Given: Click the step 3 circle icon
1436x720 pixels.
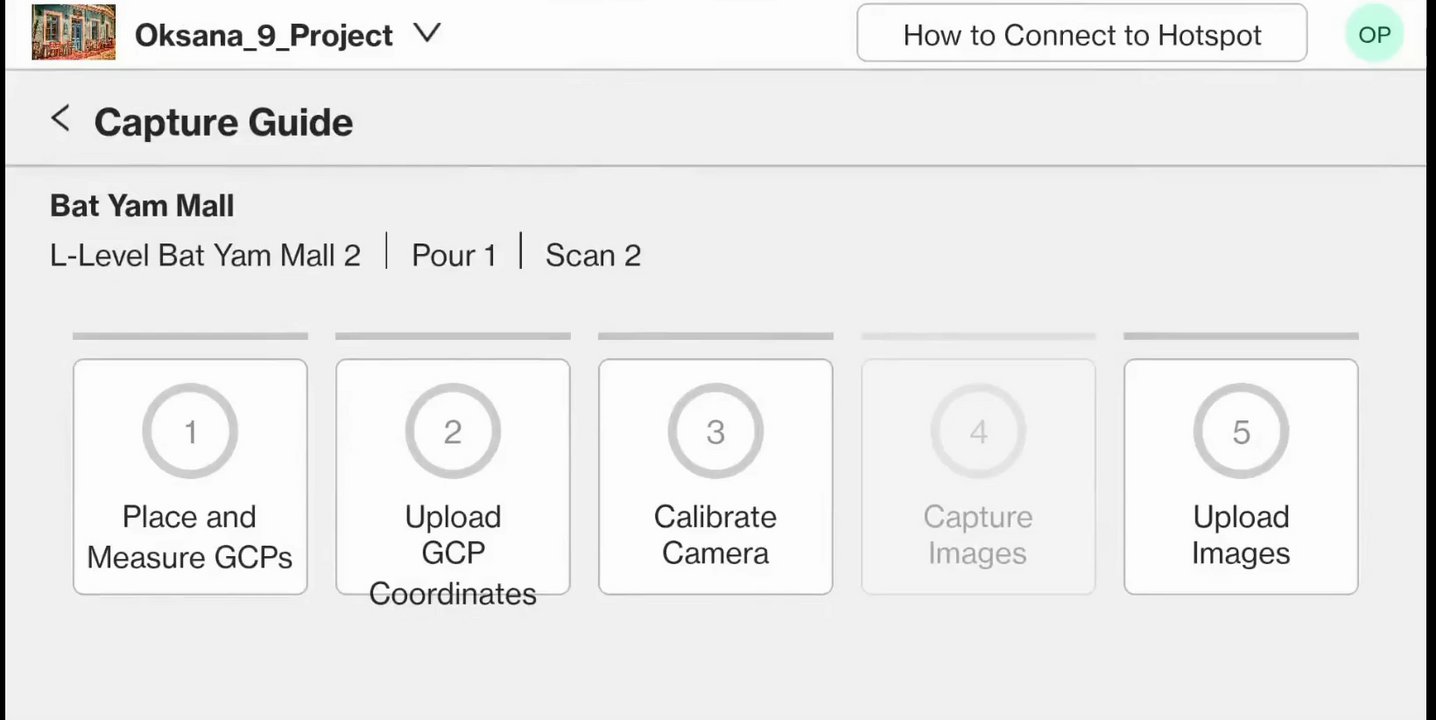Looking at the screenshot, I should tap(715, 431).
